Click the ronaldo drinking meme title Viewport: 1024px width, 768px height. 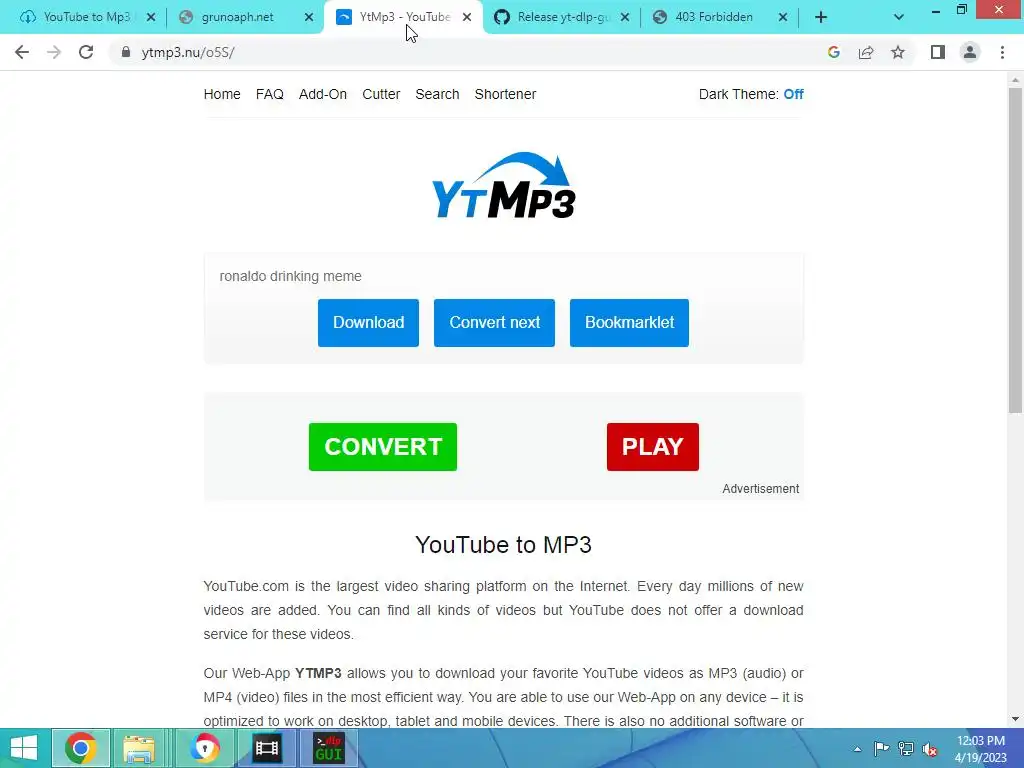pos(291,276)
